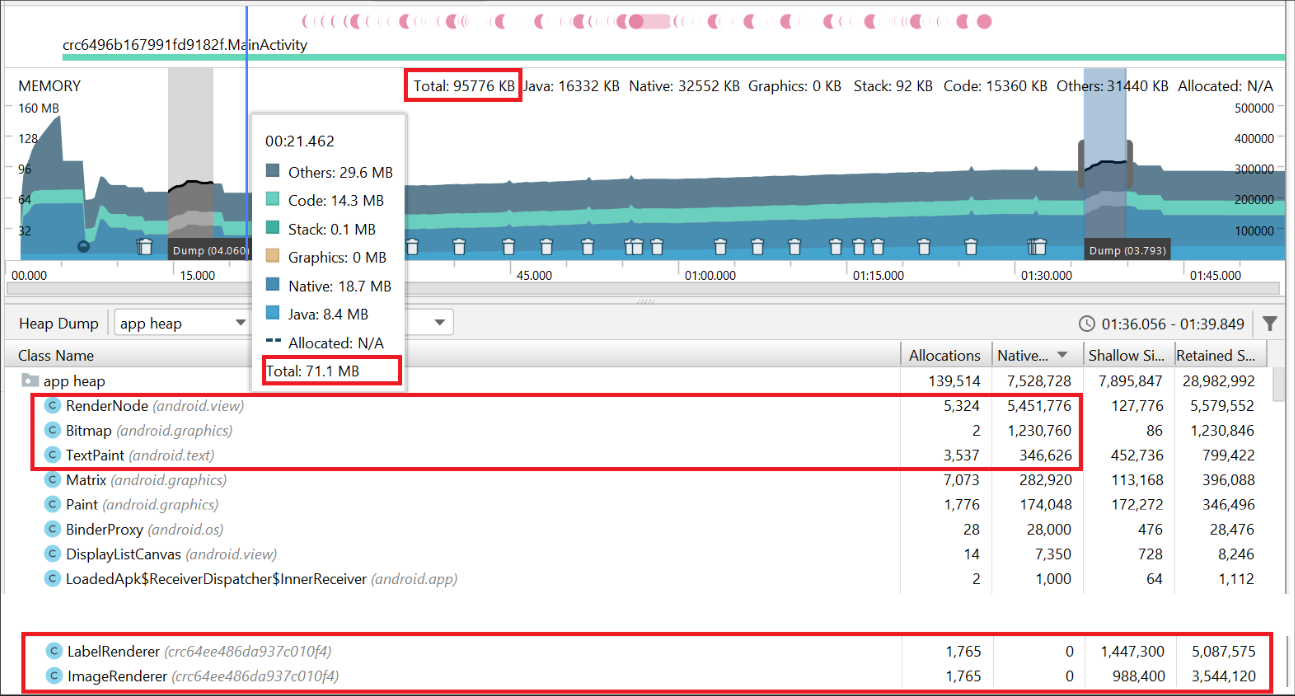Click the Retained Size column header
The image size is (1295, 696).
(1216, 354)
